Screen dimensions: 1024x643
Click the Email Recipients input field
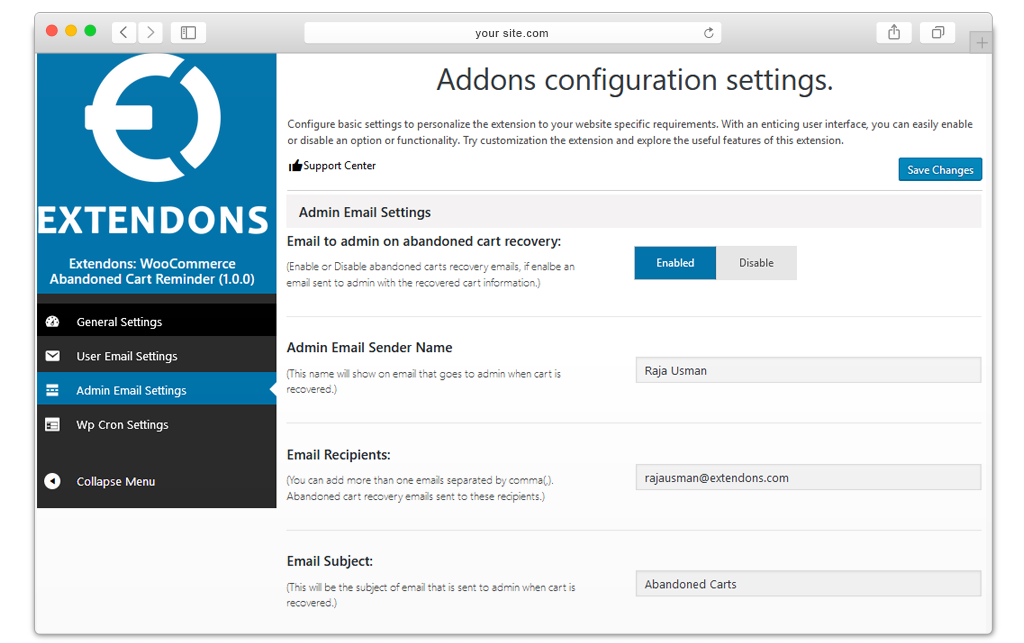(x=808, y=477)
